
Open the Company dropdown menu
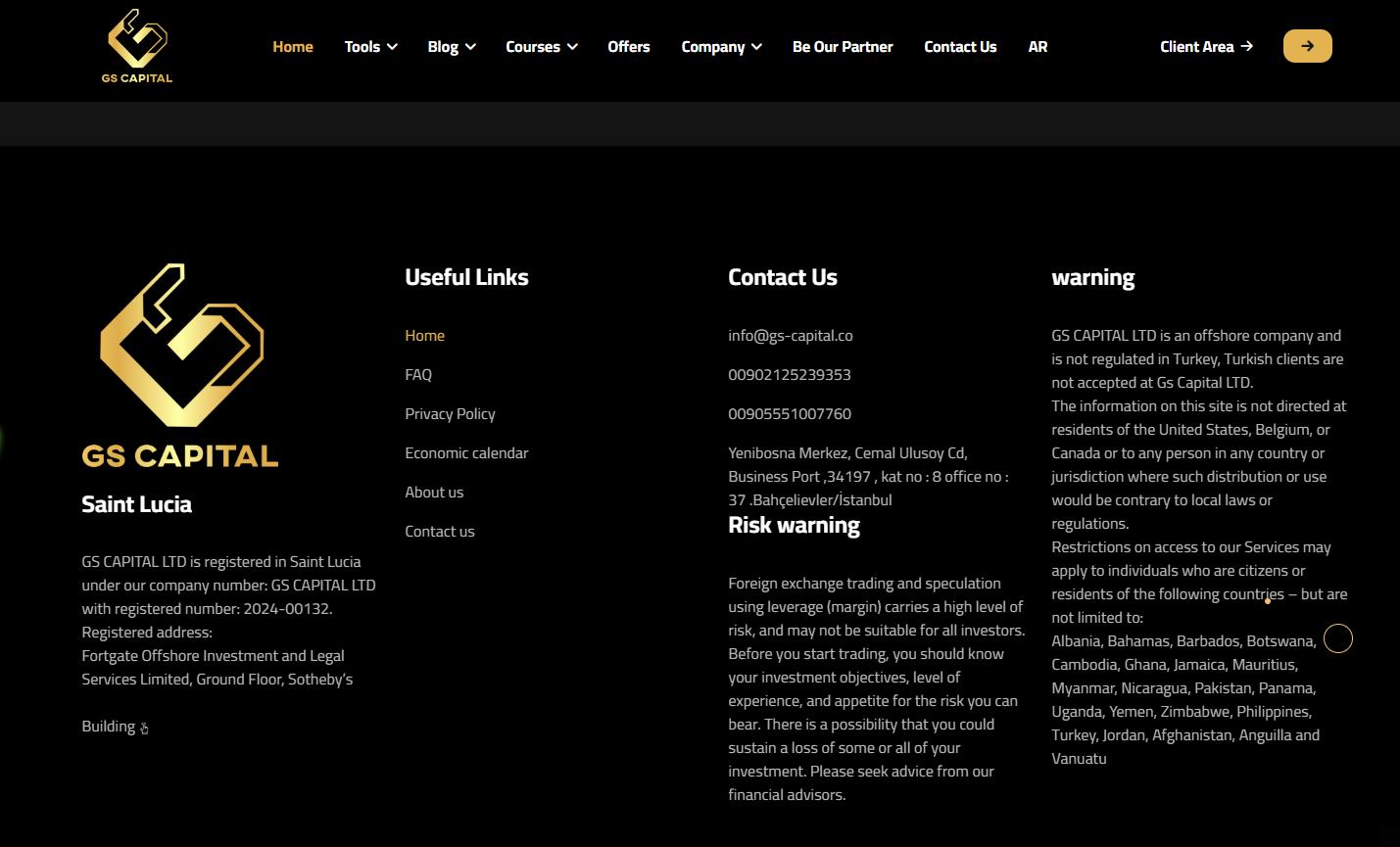pos(721,46)
